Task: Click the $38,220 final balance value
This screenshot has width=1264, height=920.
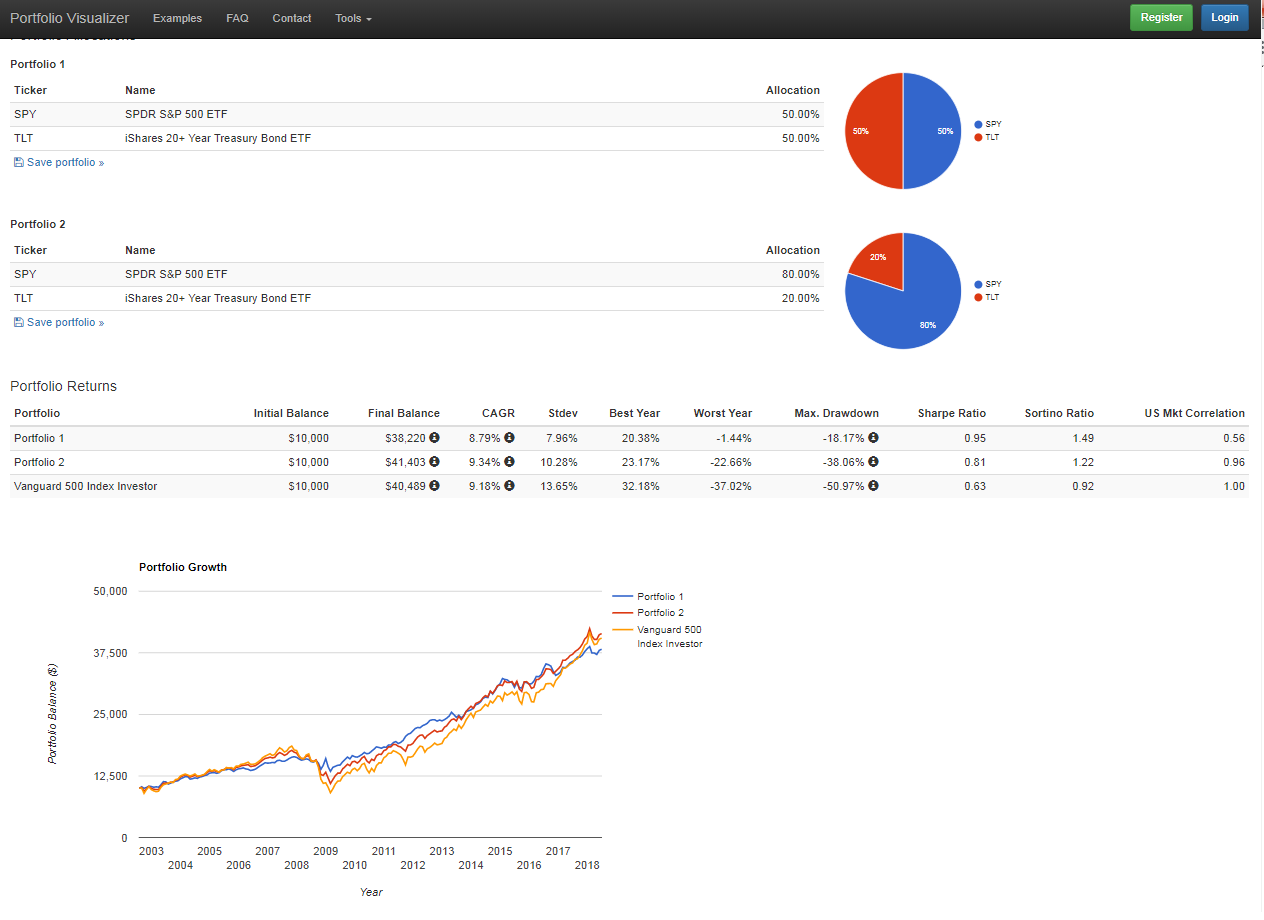Action: pos(405,438)
